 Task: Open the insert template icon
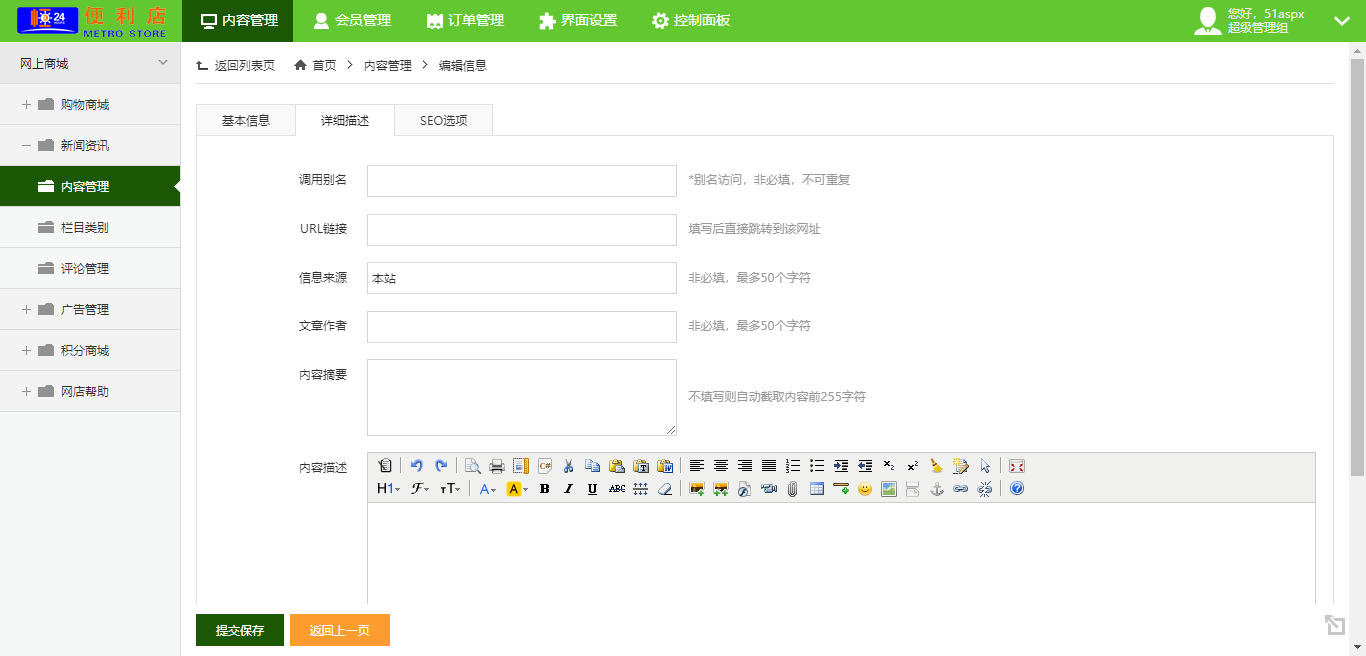521,466
